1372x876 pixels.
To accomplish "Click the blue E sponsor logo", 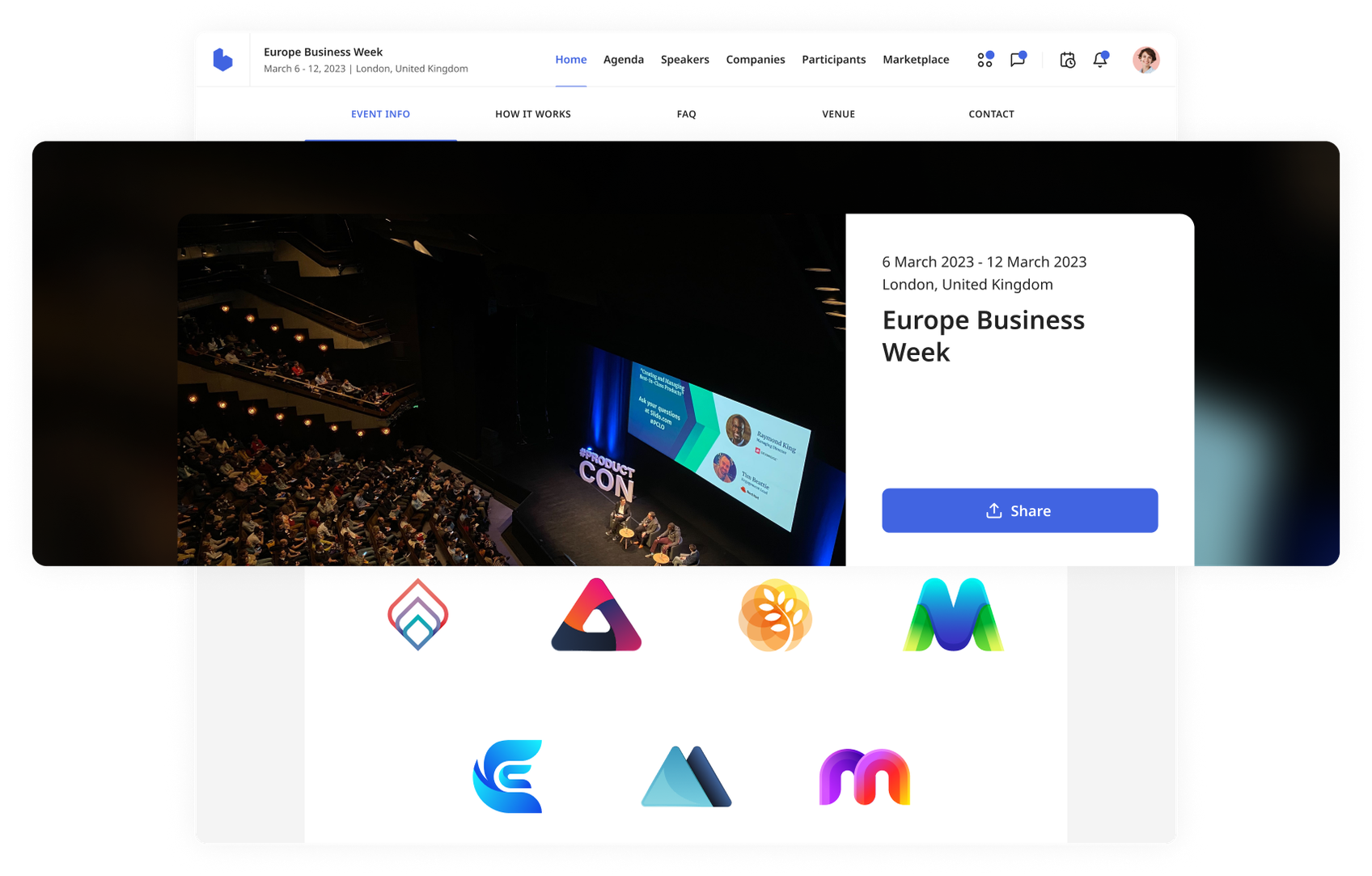I will click(x=507, y=777).
